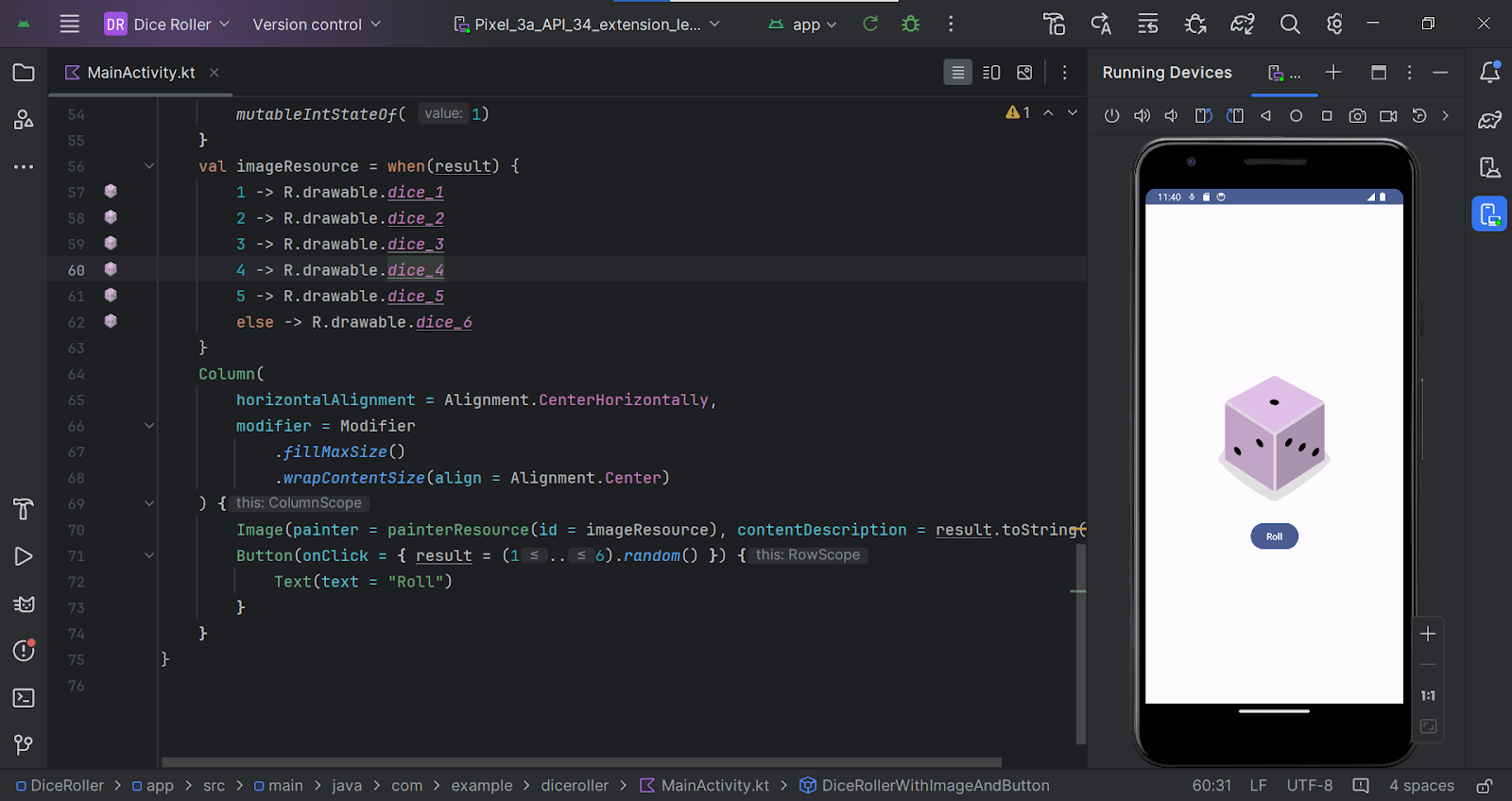Viewport: 1512px width, 801px height.
Task: Take emulator screenshot with camera icon
Action: (x=1357, y=116)
